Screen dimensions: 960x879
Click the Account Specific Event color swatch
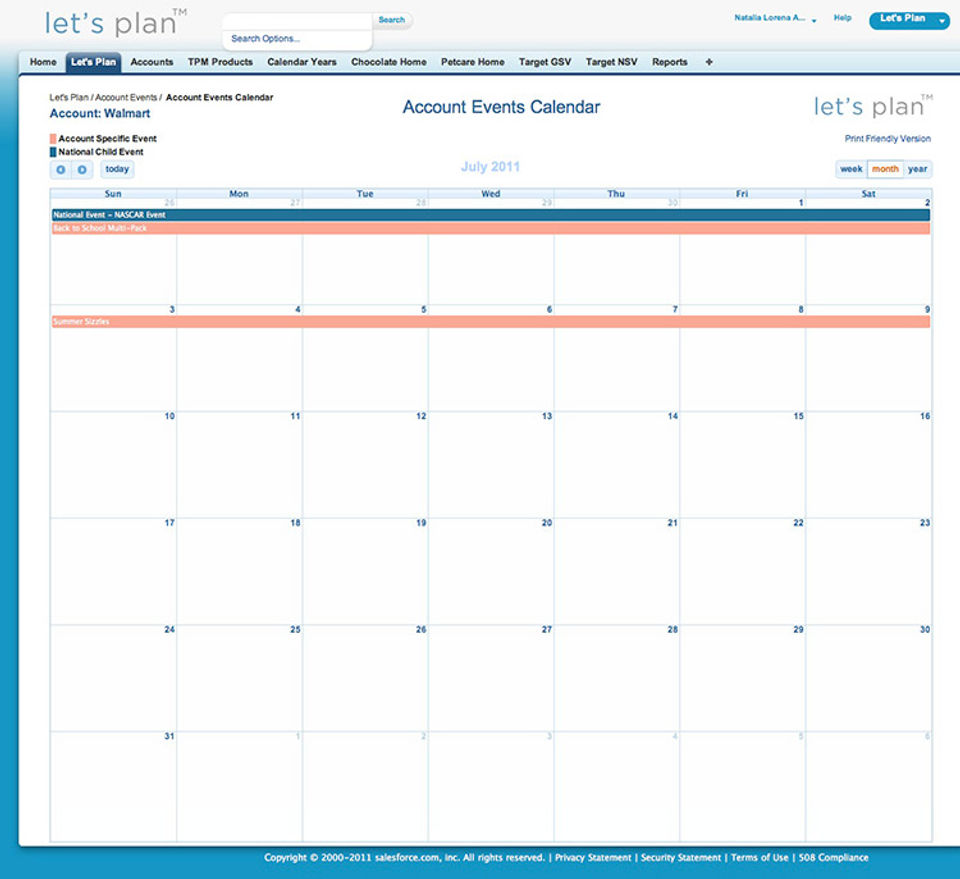click(x=53, y=139)
